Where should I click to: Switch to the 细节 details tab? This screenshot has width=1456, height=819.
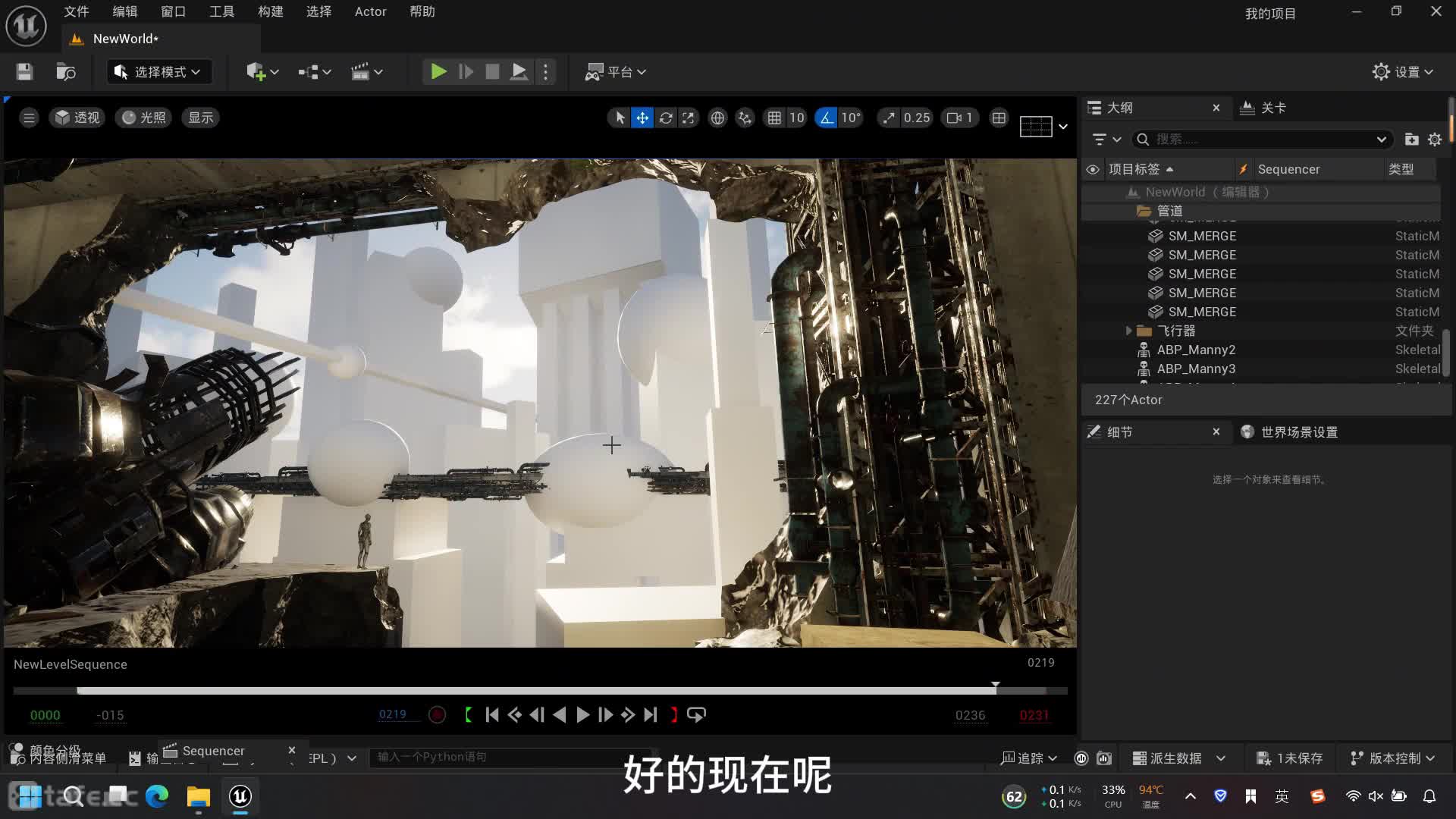coord(1119,432)
